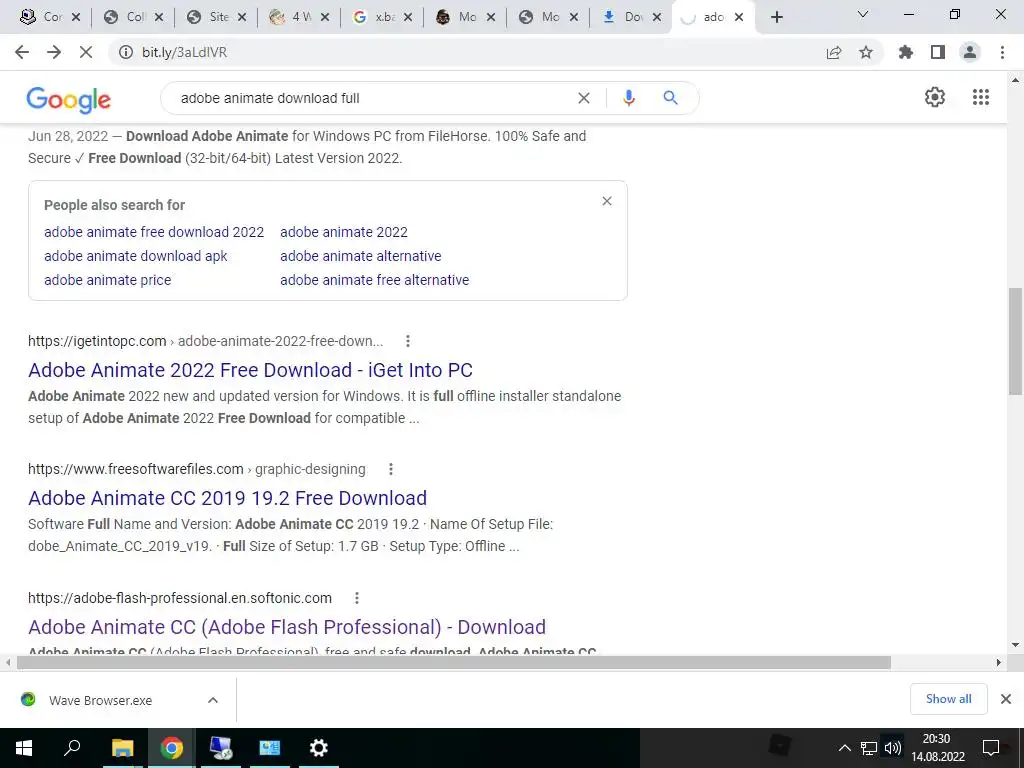This screenshot has height=768, width=1024.
Task: Clear the Google search box text
Action: coord(584,98)
